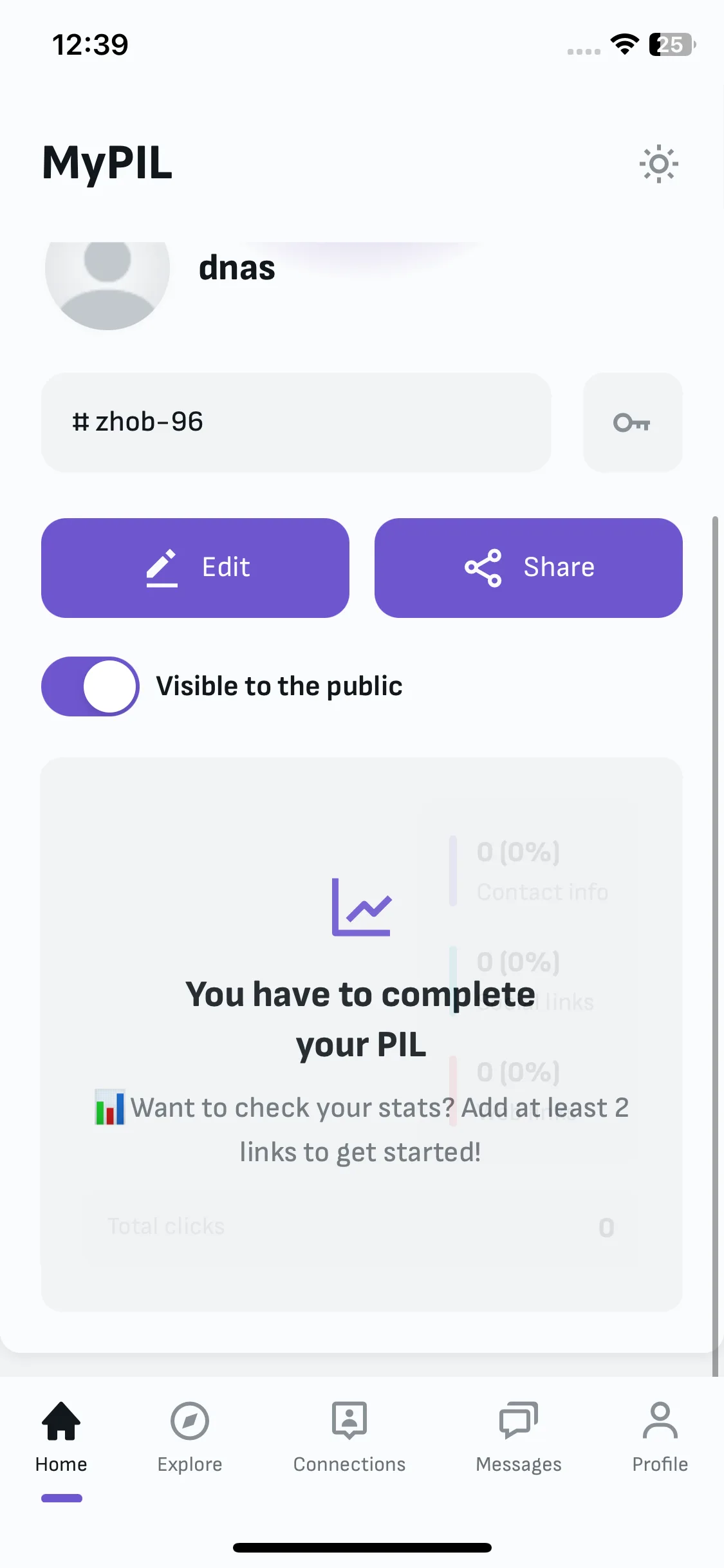Toggle the light/dark theme sun icon
The height and width of the screenshot is (1568, 724).
[658, 164]
